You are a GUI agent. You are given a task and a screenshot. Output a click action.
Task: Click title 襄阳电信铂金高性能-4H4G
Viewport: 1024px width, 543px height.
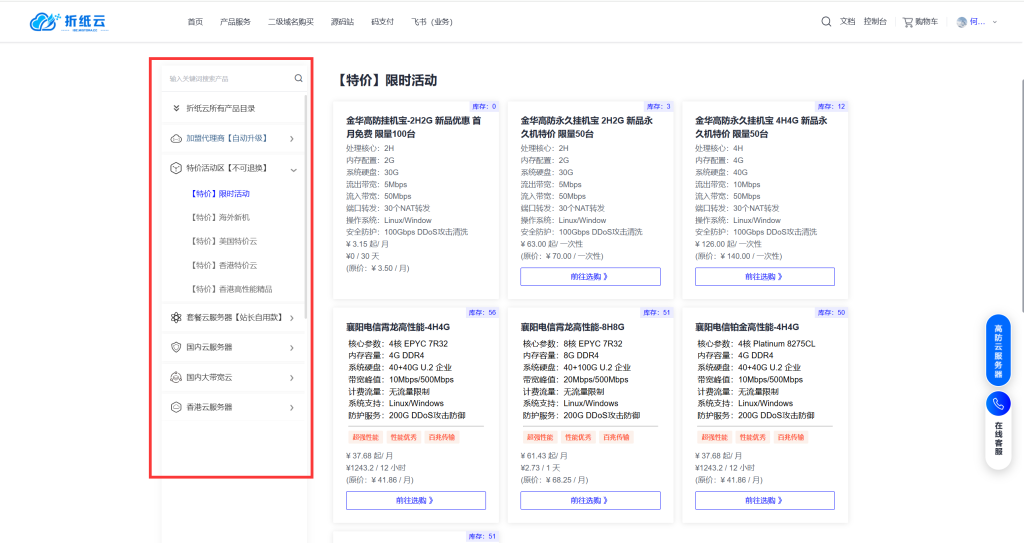tap(747, 327)
